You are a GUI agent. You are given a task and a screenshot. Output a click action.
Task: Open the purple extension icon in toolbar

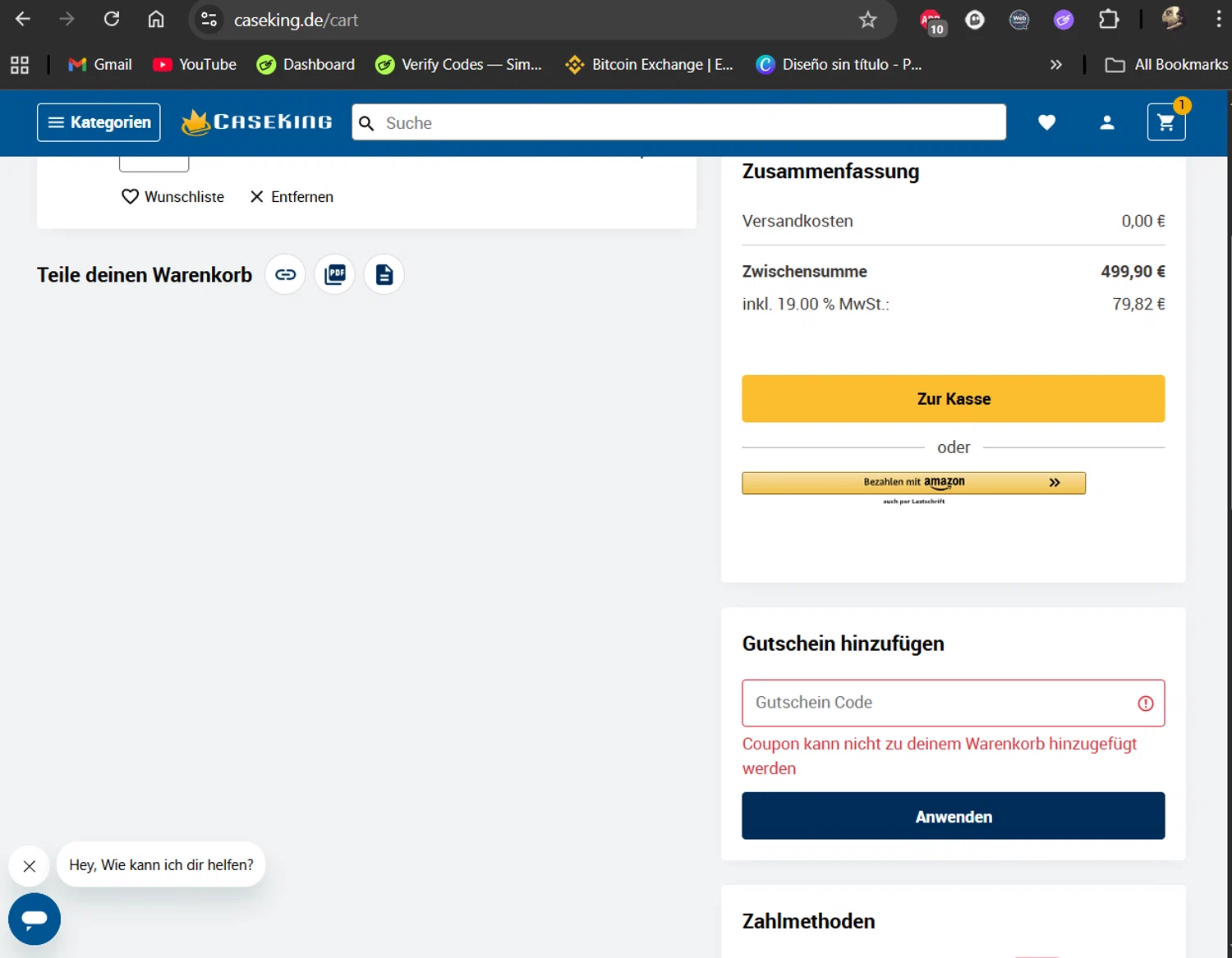tap(1064, 19)
